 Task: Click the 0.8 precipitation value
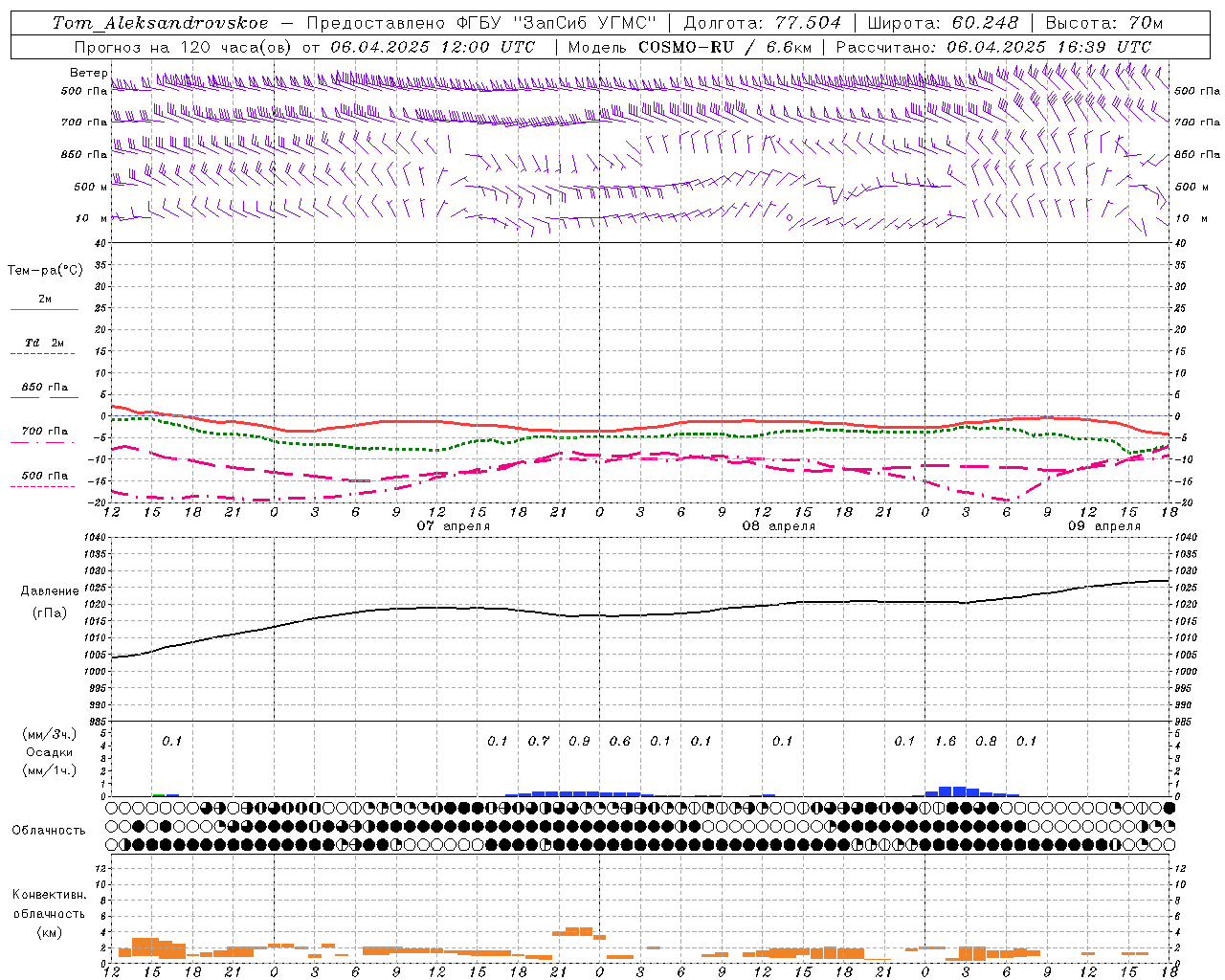[x=986, y=742]
